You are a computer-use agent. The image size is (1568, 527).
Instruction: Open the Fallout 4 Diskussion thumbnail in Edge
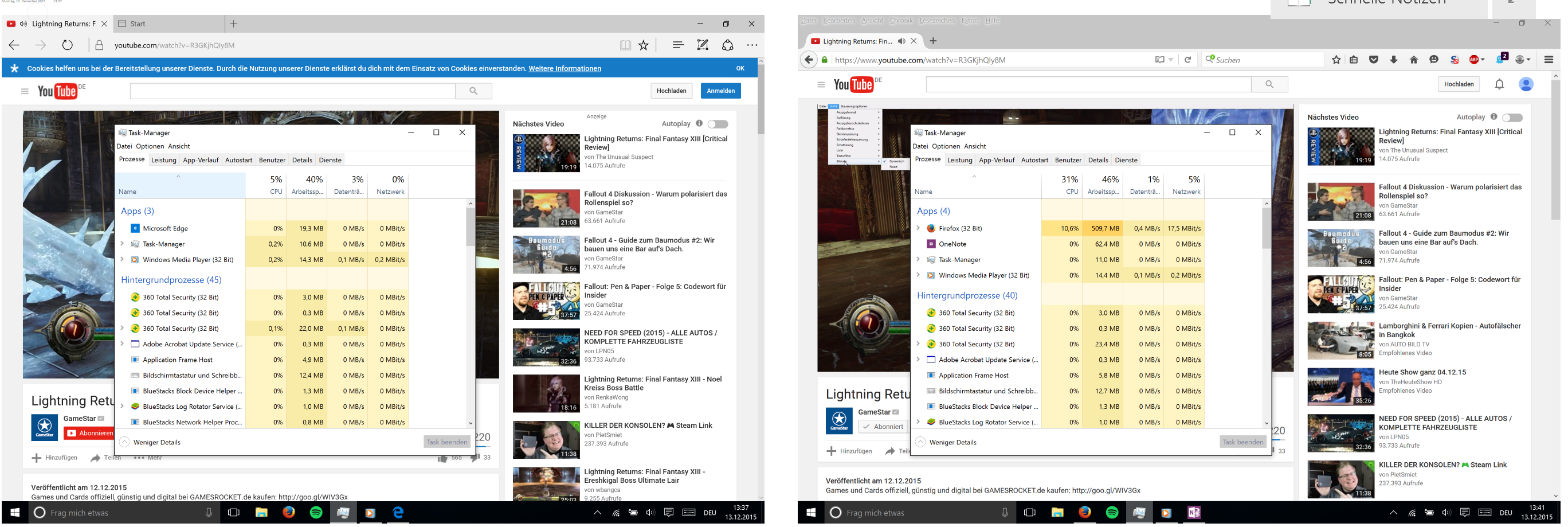tap(546, 208)
